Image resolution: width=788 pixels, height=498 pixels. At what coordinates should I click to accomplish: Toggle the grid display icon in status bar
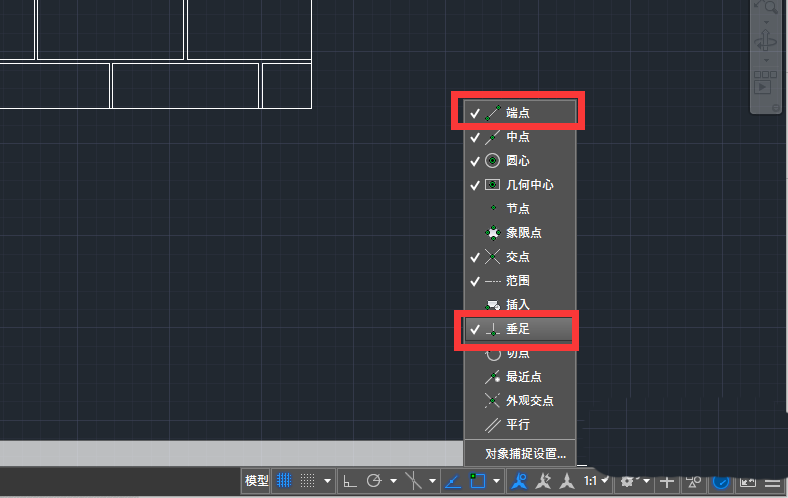[x=284, y=481]
